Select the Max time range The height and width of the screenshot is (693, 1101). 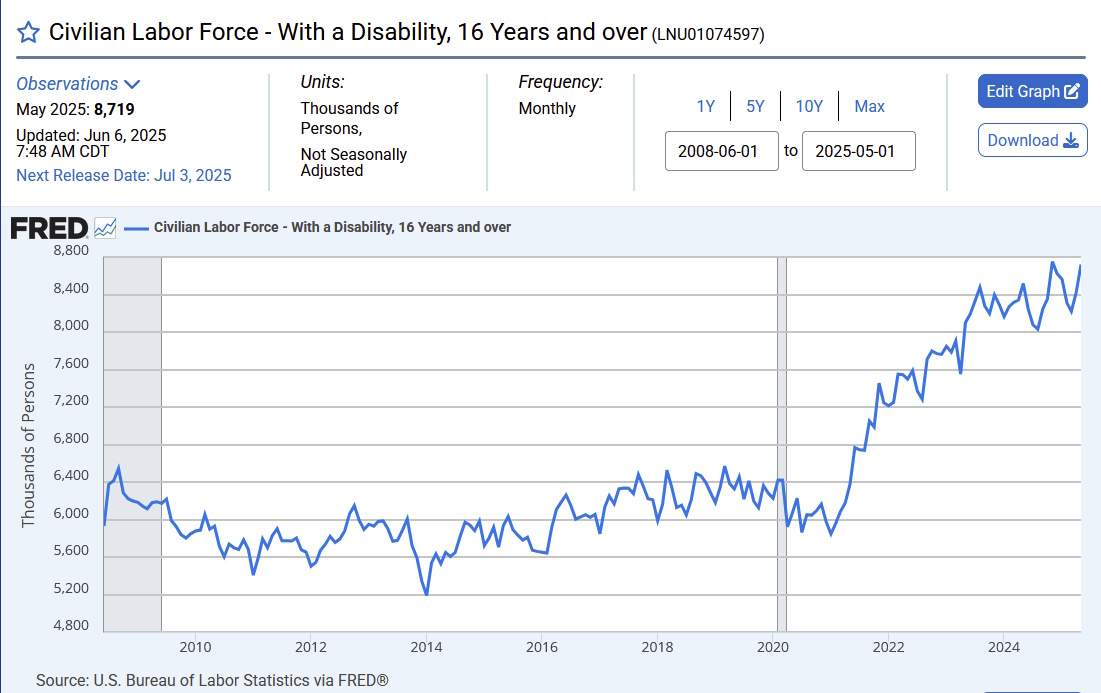869,106
